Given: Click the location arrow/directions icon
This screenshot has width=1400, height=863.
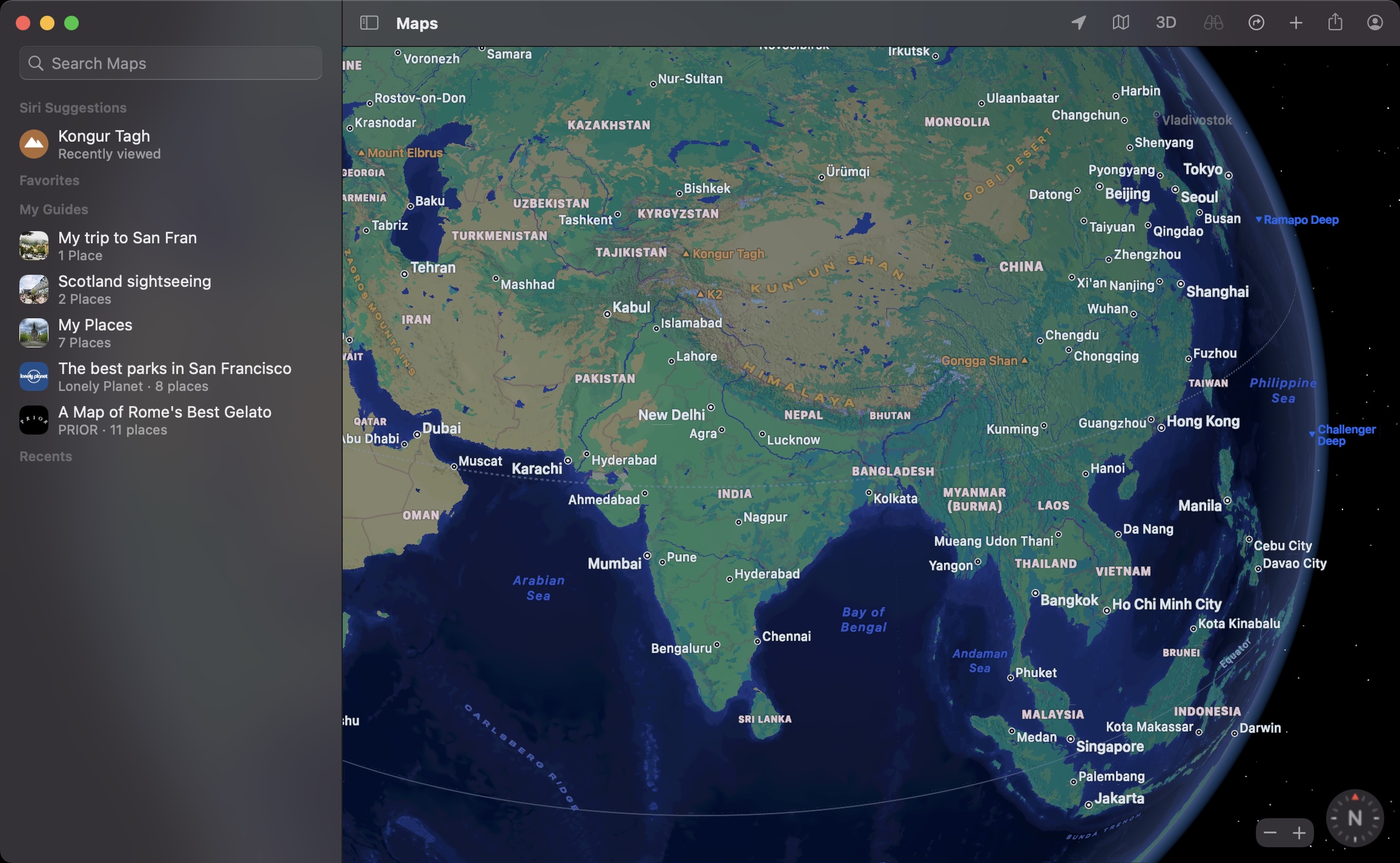Looking at the screenshot, I should click(x=1079, y=22).
